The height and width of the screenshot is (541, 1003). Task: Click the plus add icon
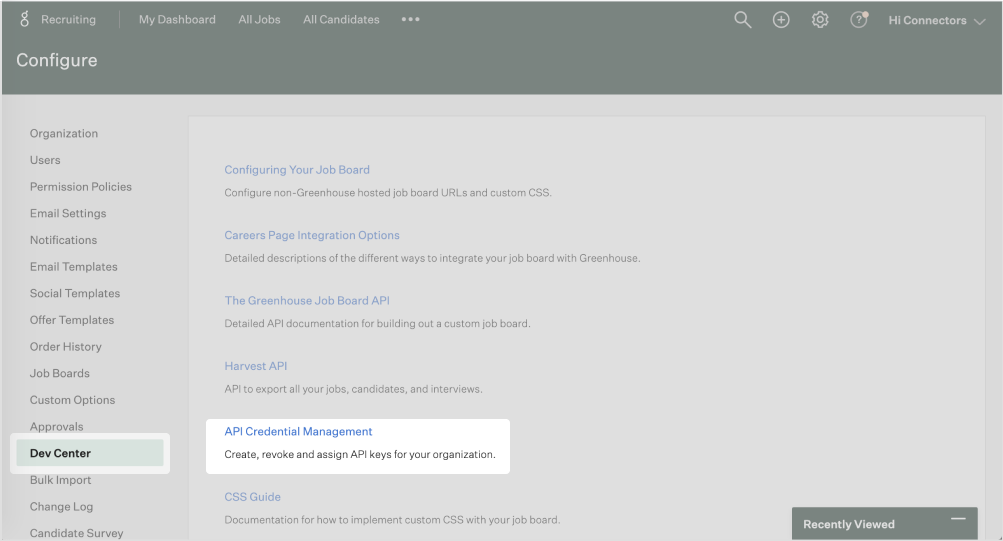(781, 20)
